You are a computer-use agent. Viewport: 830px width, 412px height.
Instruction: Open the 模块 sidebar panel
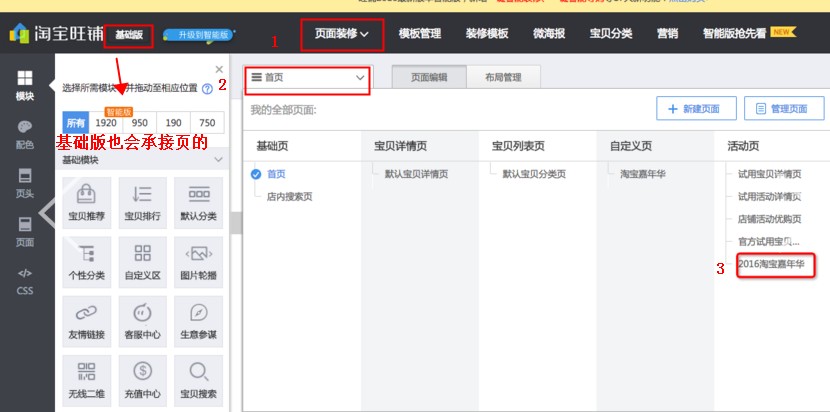[x=24, y=85]
